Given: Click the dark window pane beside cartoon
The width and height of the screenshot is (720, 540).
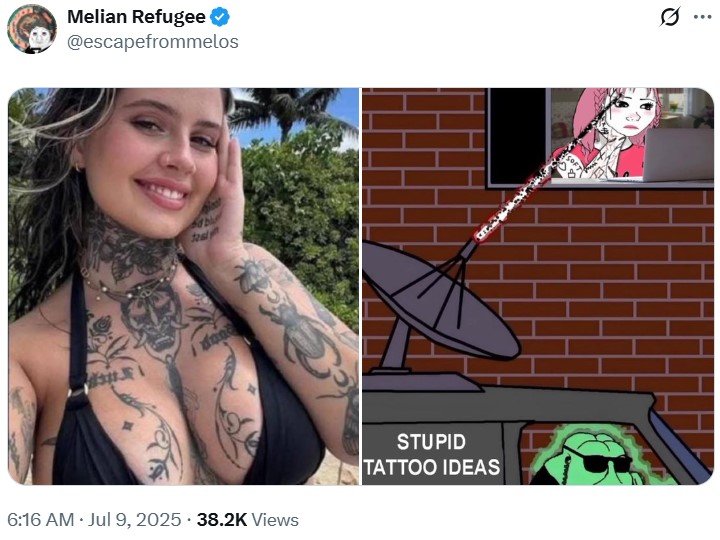Looking at the screenshot, I should [x=518, y=136].
